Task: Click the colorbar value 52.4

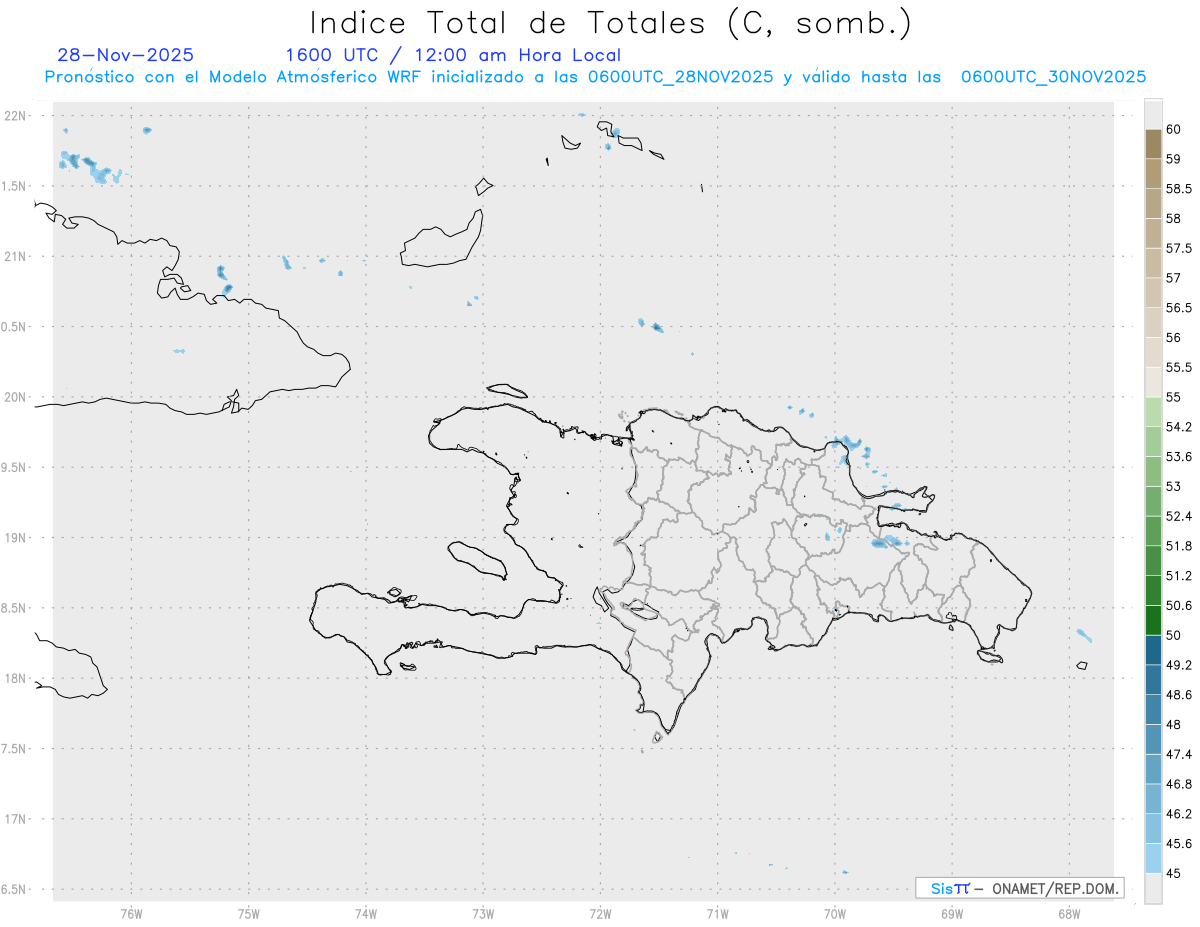Action: point(1179,516)
